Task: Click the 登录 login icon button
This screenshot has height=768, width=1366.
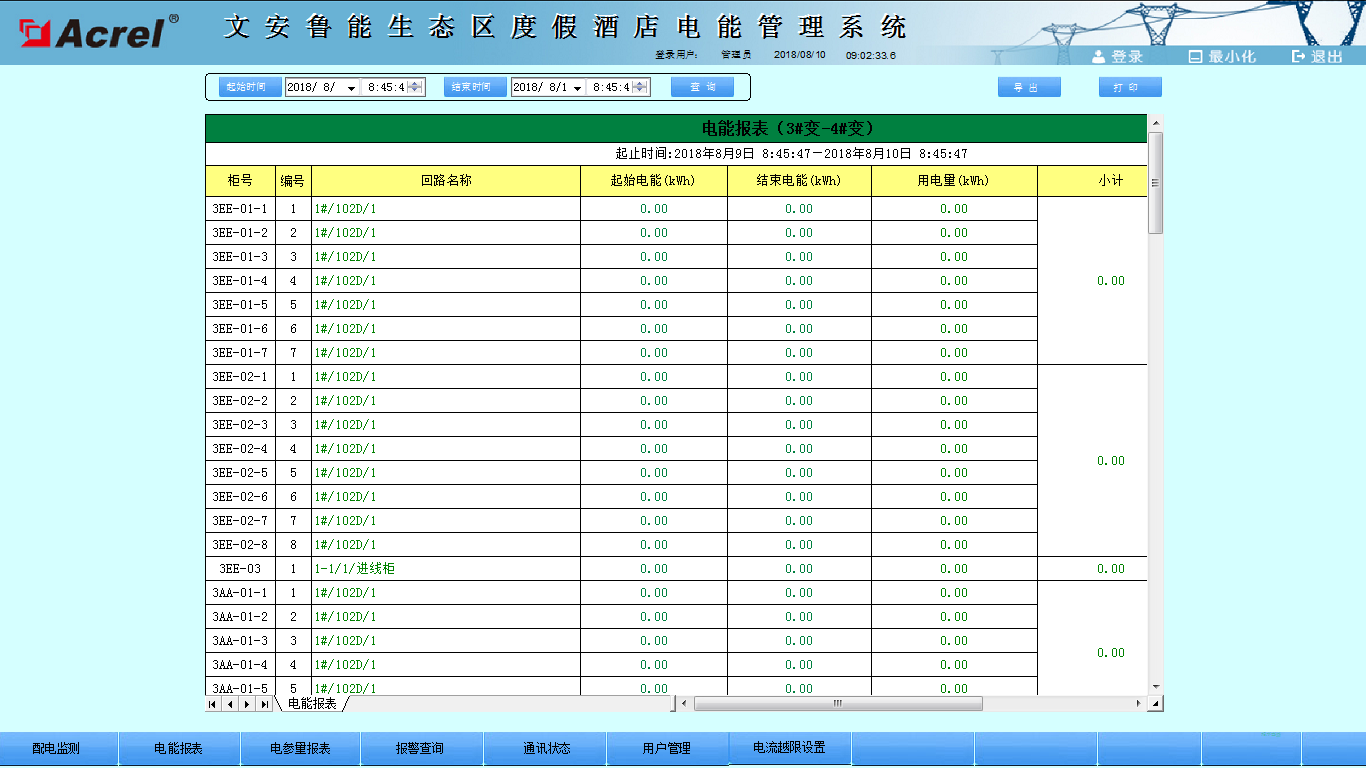Action: 1117,56
